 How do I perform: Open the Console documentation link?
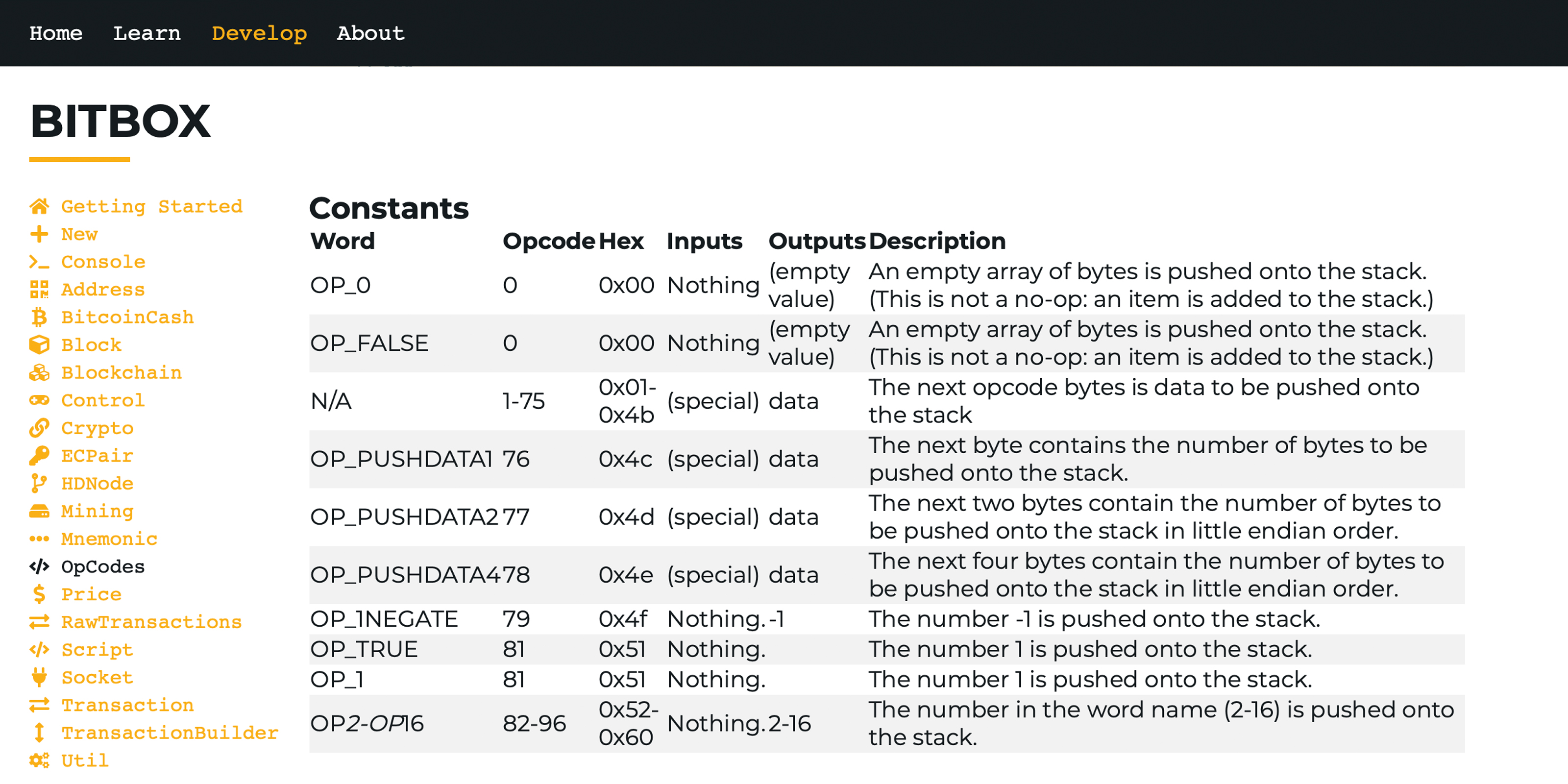pos(103,262)
